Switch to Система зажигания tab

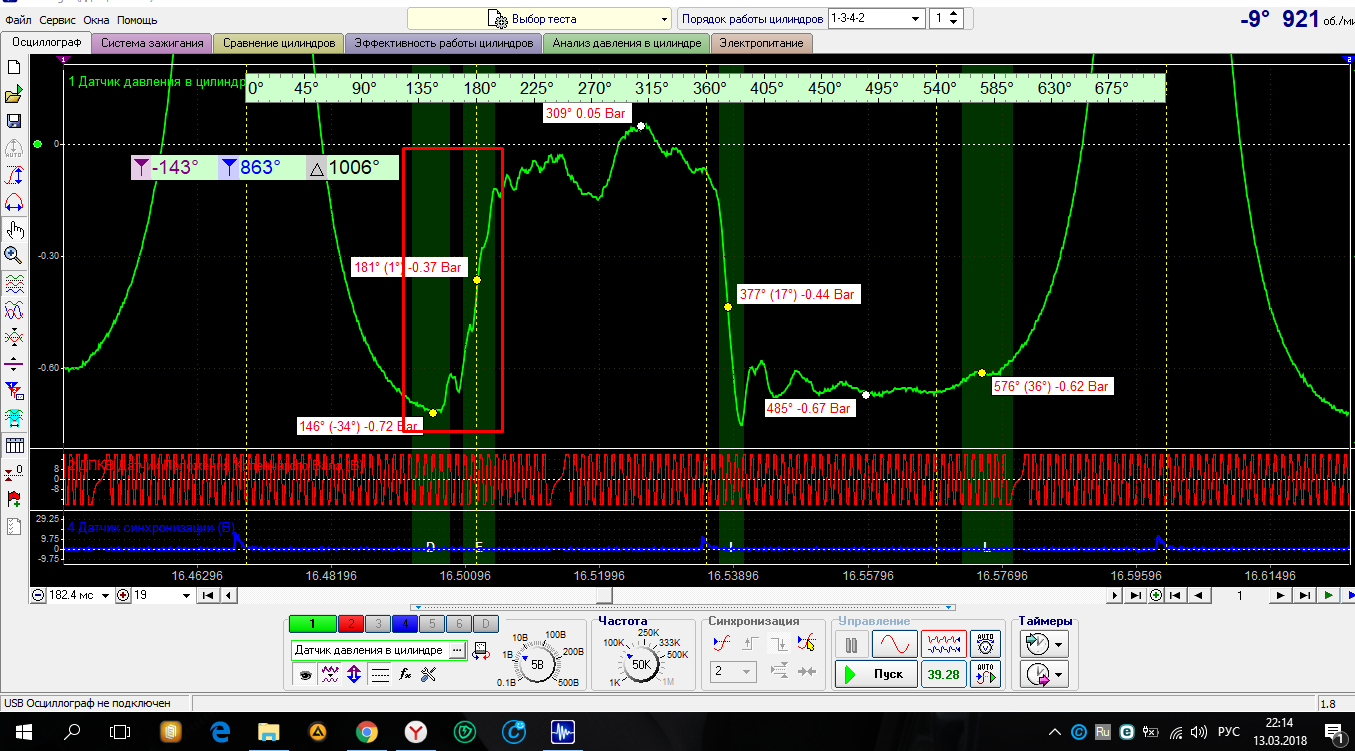pos(152,43)
